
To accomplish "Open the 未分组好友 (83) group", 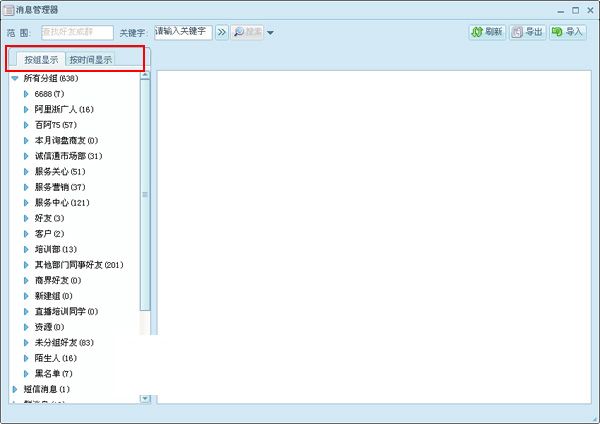I will click(70, 342).
